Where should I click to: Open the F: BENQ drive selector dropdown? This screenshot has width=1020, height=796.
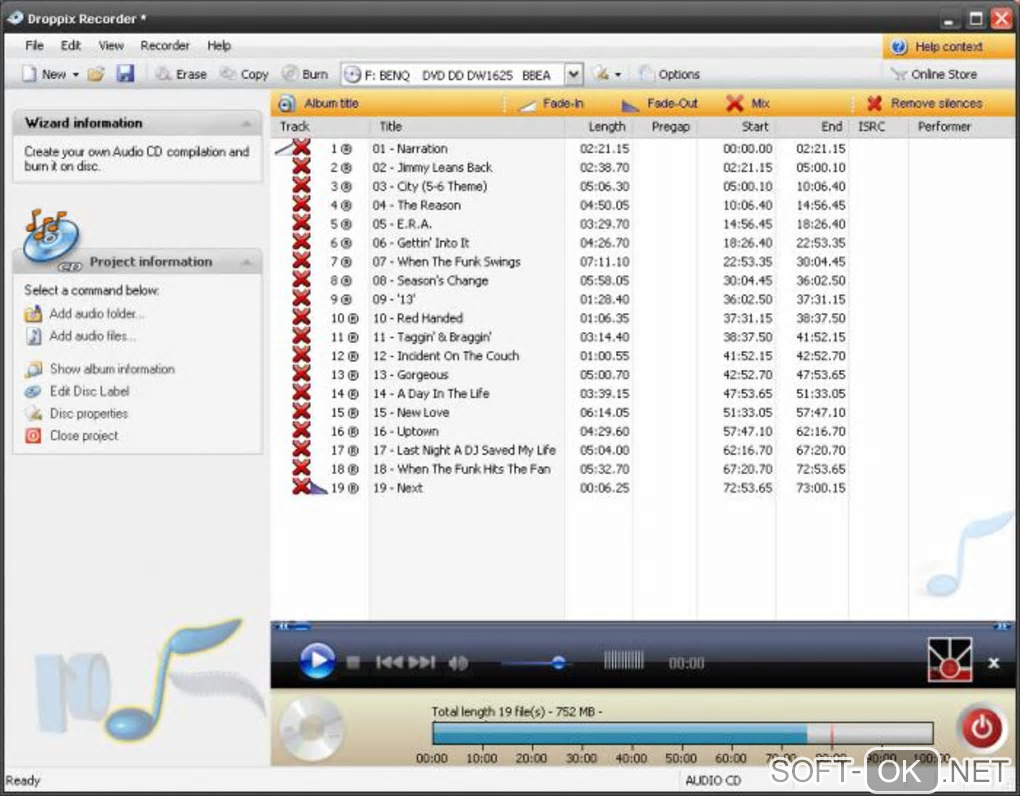[572, 74]
